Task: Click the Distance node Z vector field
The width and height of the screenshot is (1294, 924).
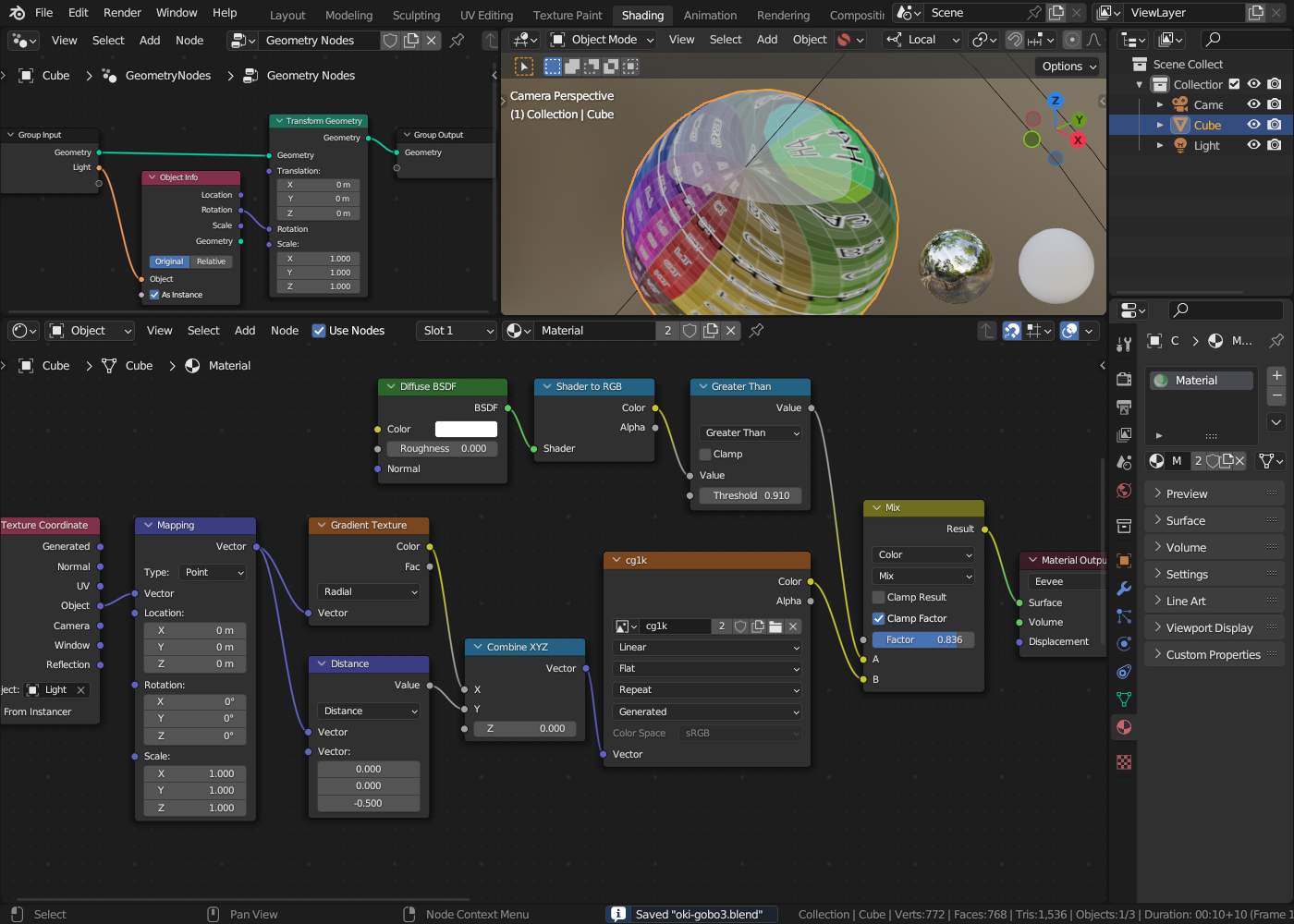Action: pos(368,804)
